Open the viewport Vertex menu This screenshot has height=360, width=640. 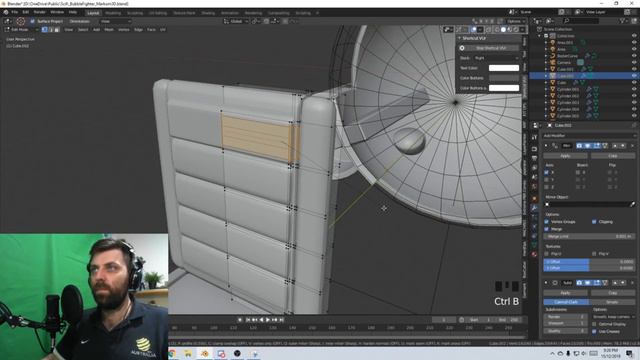pyautogui.click(x=124, y=30)
